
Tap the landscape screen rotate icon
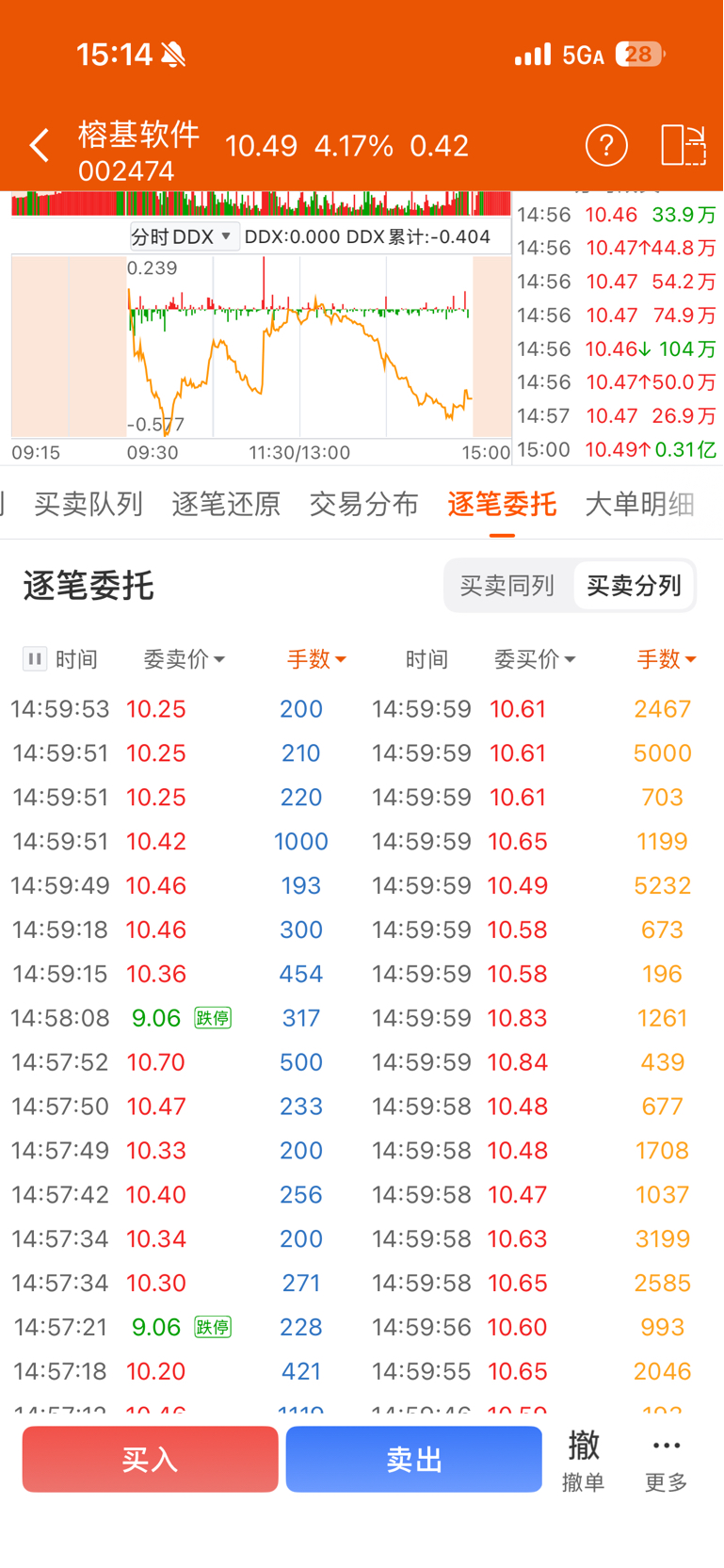coord(684,145)
